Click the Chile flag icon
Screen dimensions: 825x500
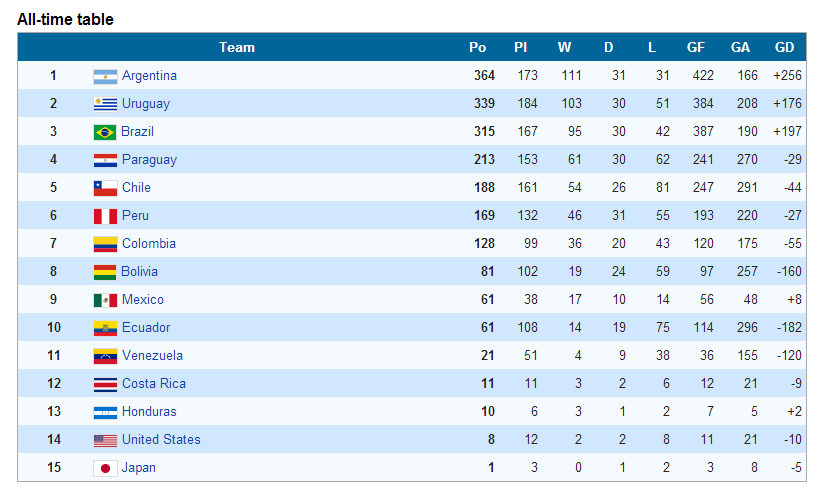pos(105,188)
